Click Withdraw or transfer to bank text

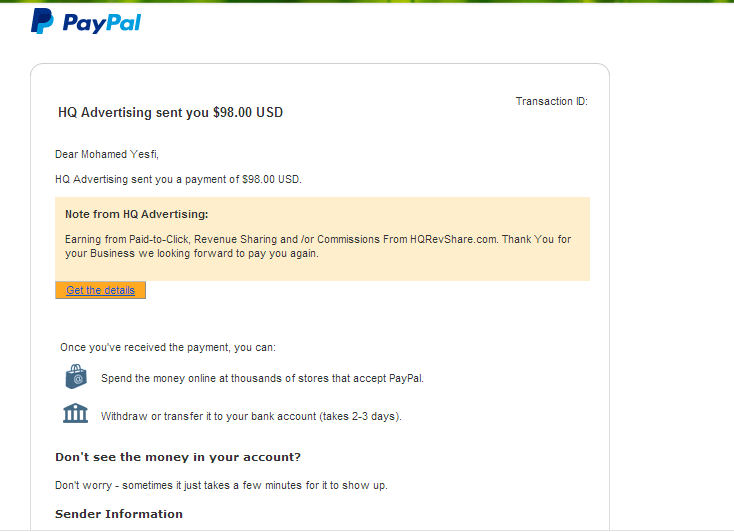251,416
